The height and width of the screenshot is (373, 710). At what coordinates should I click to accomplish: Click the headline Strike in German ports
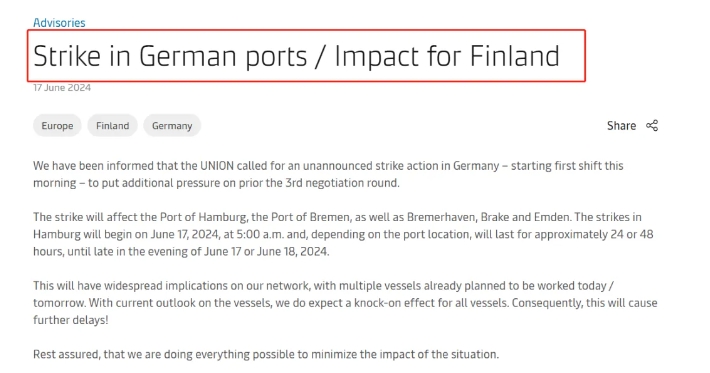tap(170, 57)
